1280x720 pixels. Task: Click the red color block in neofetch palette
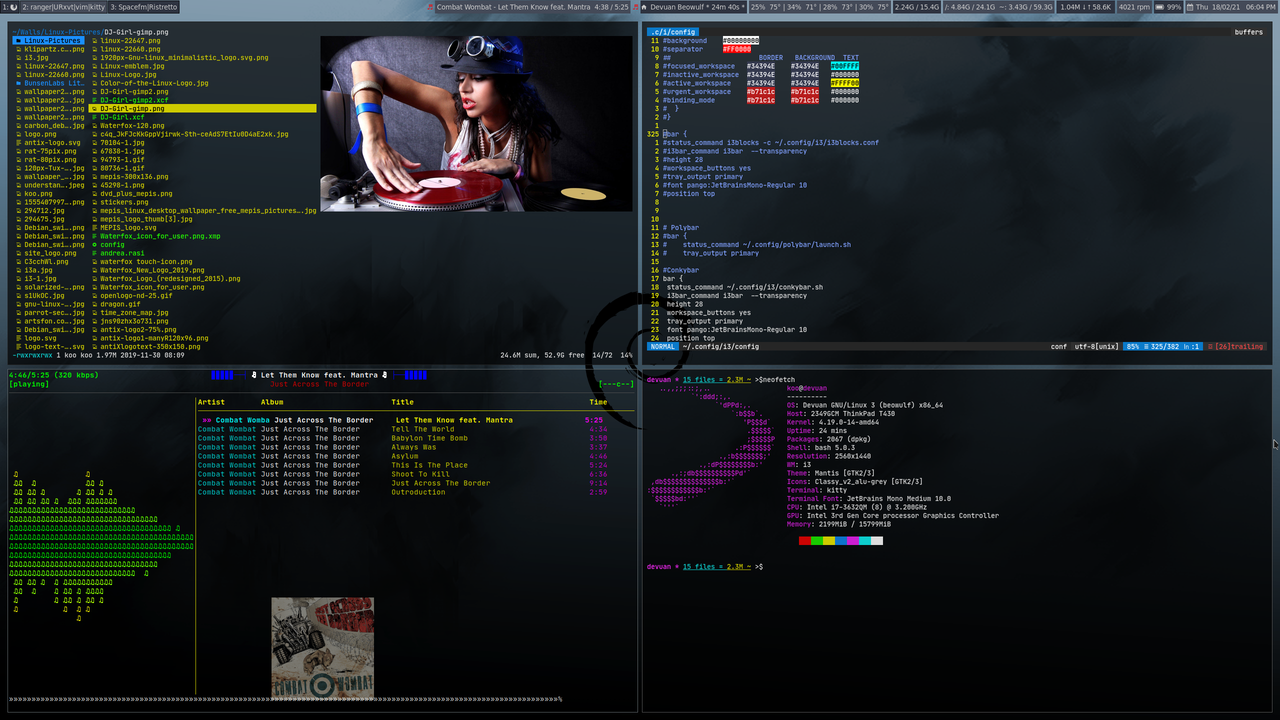[805, 541]
